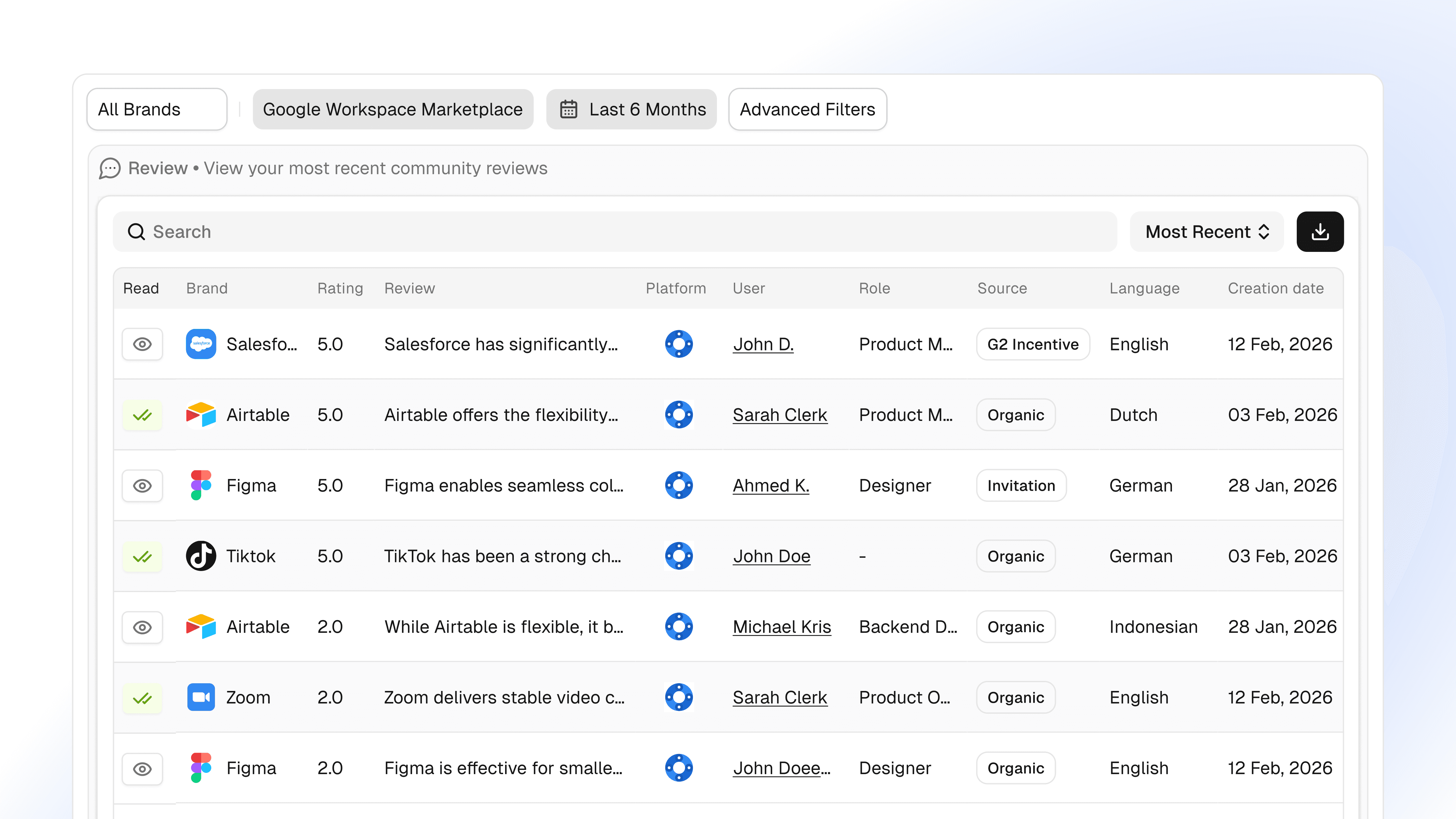Click the Airtable logo in the 5.0 rating row
Viewport: 1456px width, 819px height.
[201, 415]
